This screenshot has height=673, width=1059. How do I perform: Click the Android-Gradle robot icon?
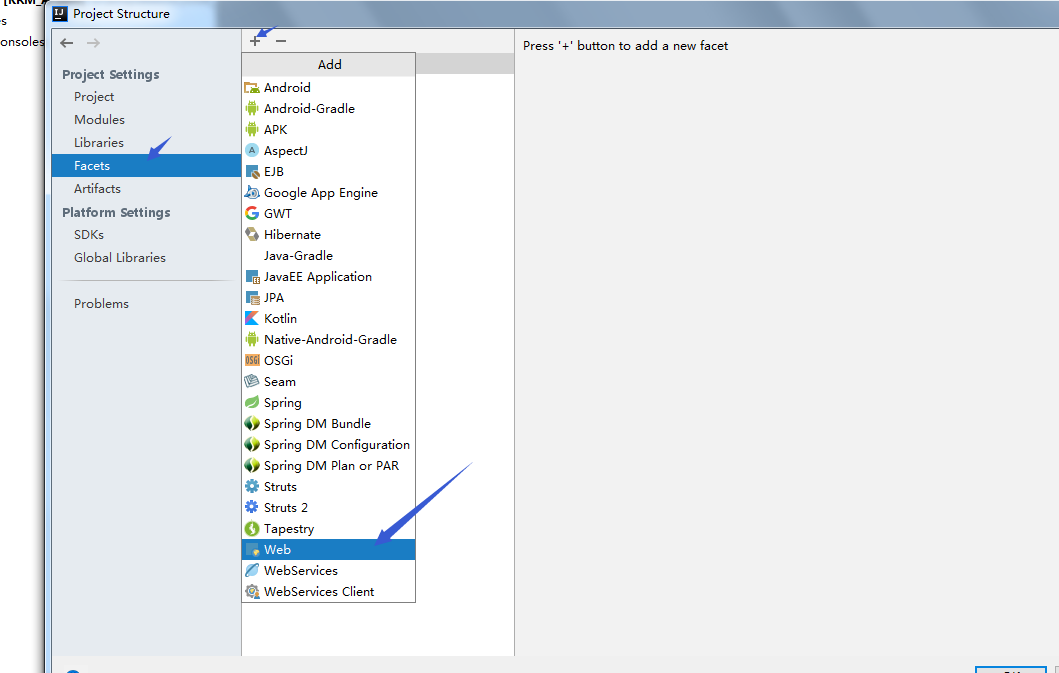tap(252, 109)
